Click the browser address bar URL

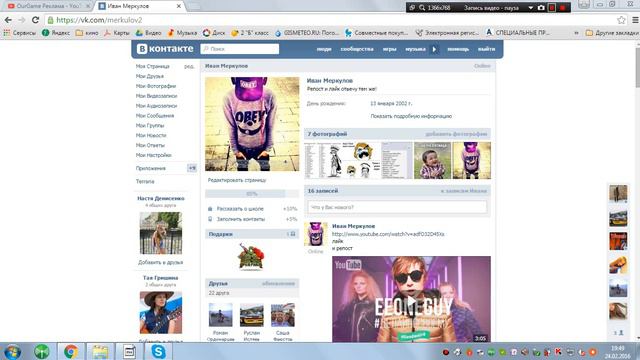click(99, 20)
